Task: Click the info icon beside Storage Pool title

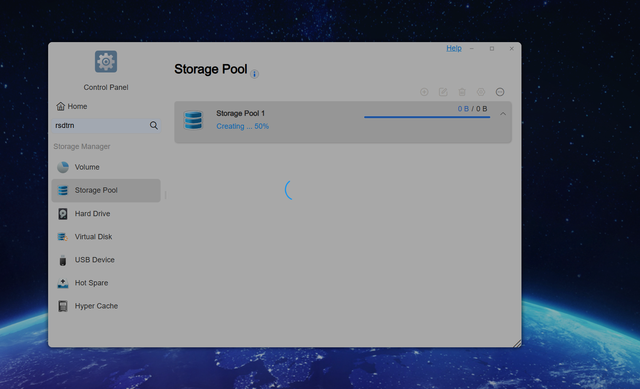Action: (254, 74)
